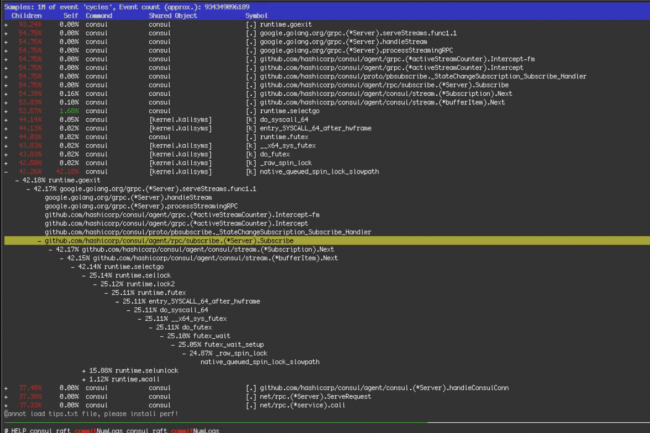Click the Command column header
The width and height of the screenshot is (650, 433).
click(x=99, y=16)
